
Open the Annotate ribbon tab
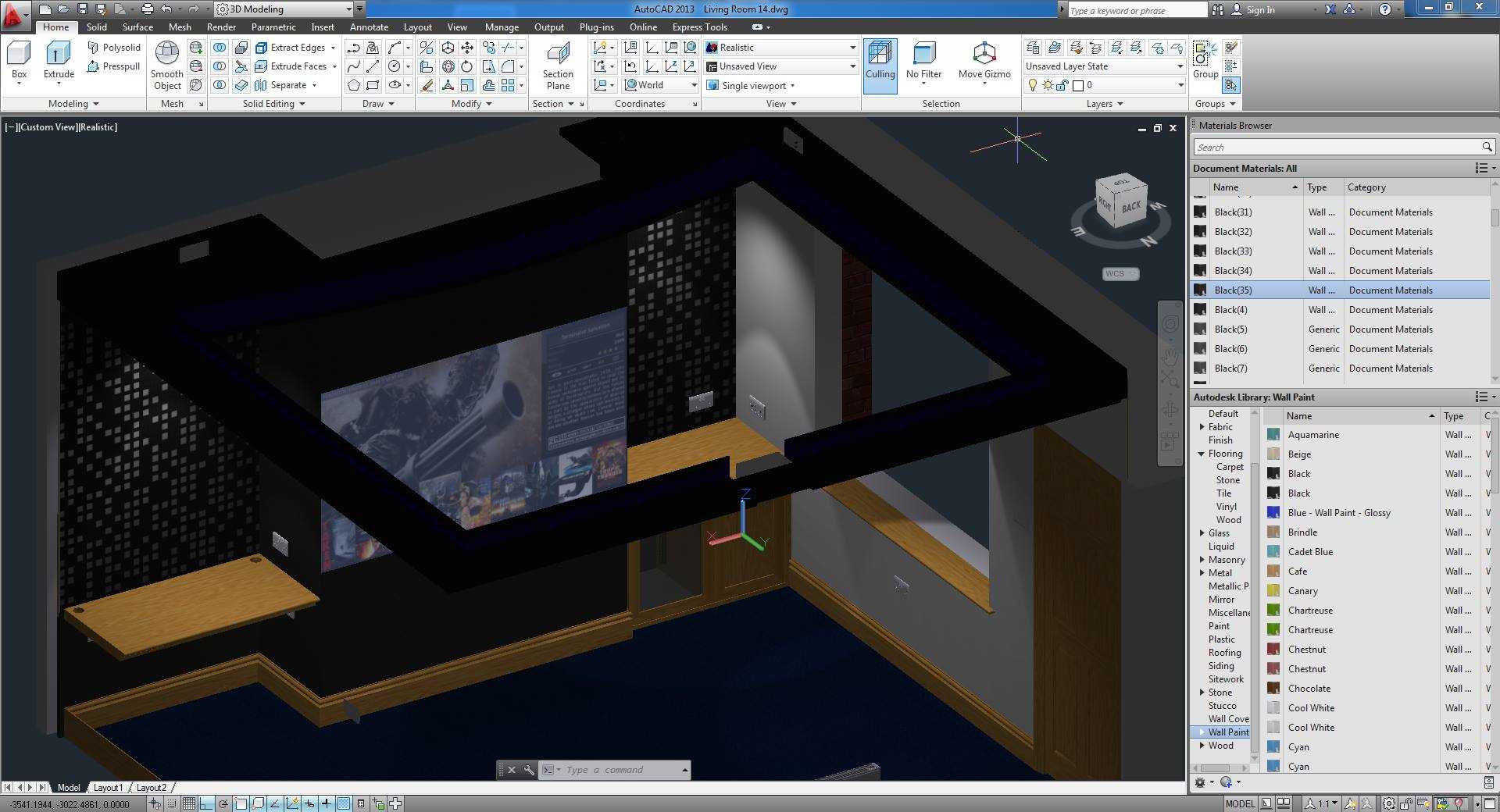click(x=369, y=27)
